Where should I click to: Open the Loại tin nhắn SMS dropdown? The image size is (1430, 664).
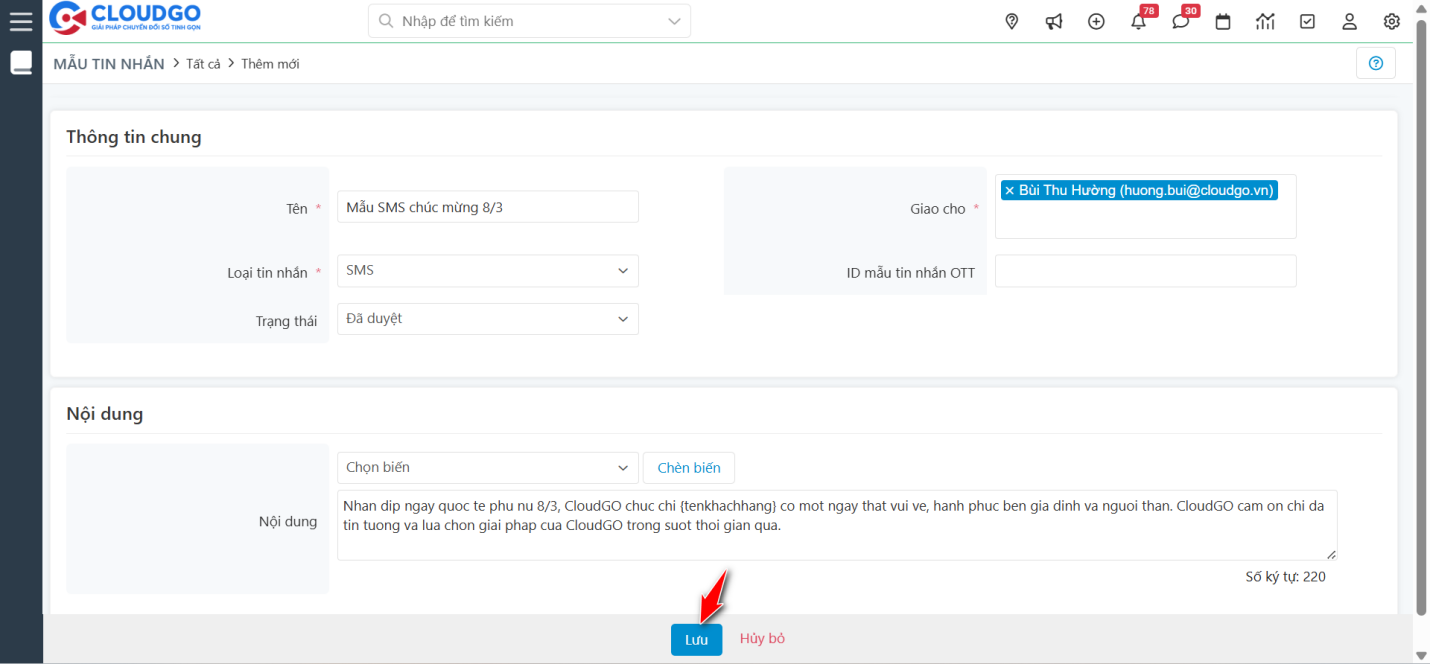point(487,270)
